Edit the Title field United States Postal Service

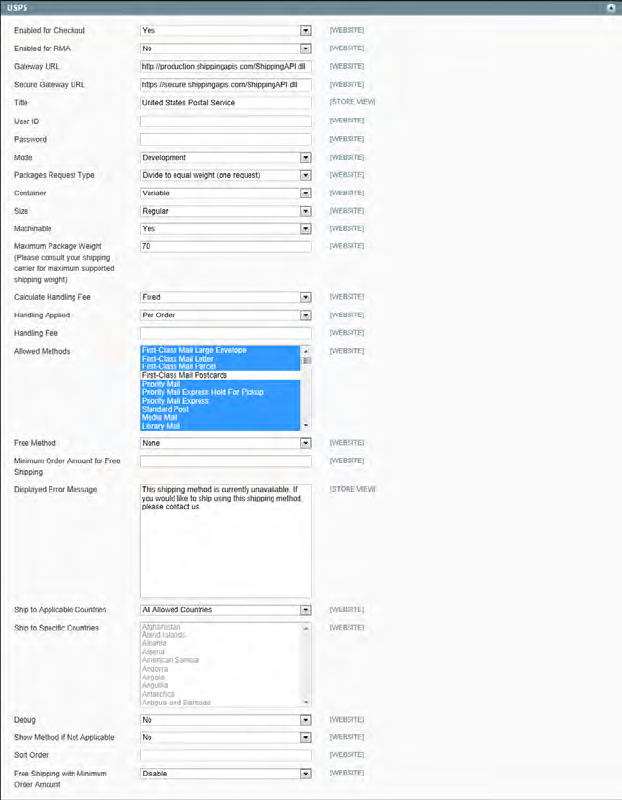(226, 103)
